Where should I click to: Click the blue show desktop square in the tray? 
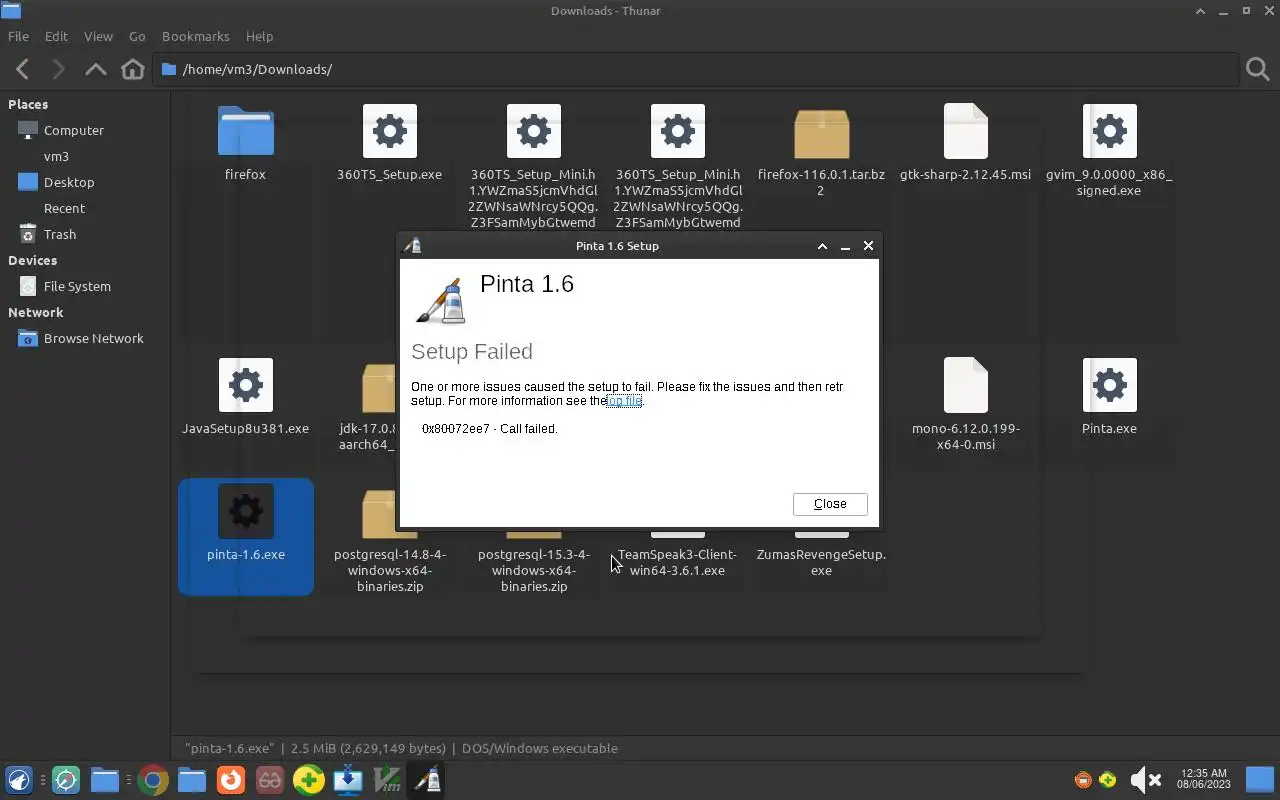tap(1259, 780)
